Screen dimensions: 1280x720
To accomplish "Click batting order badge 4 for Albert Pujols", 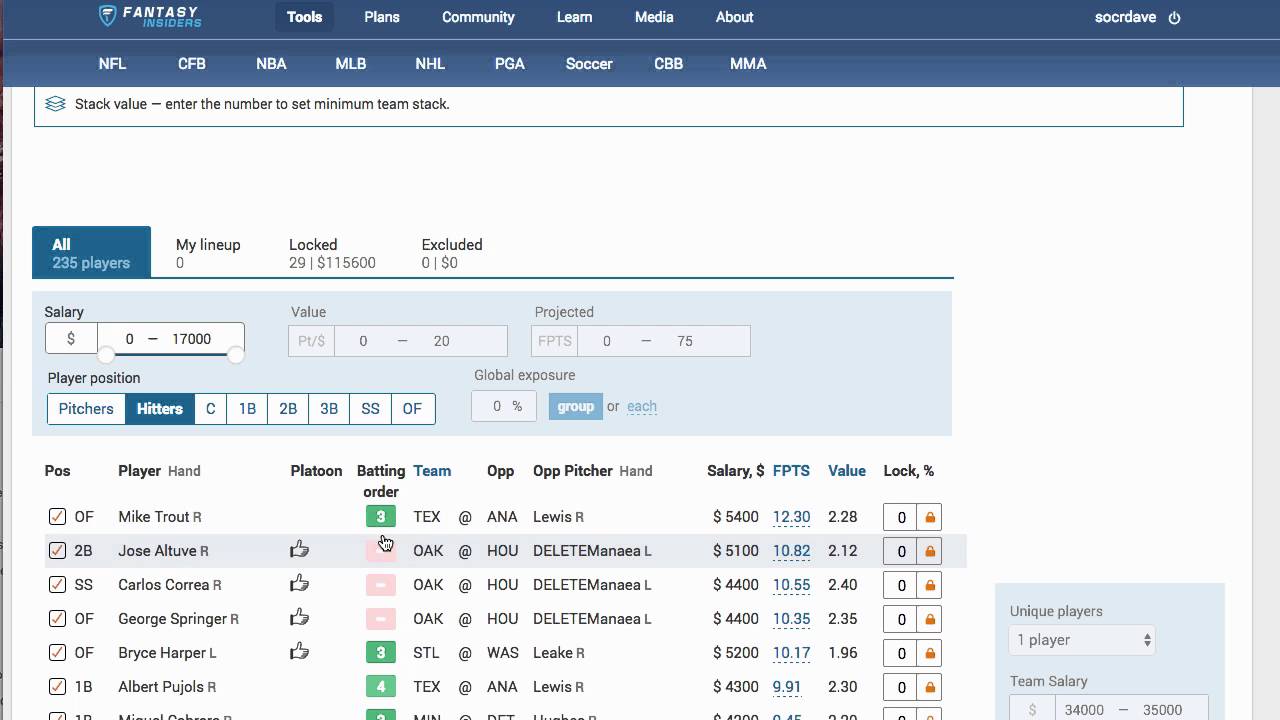I will 381,687.
